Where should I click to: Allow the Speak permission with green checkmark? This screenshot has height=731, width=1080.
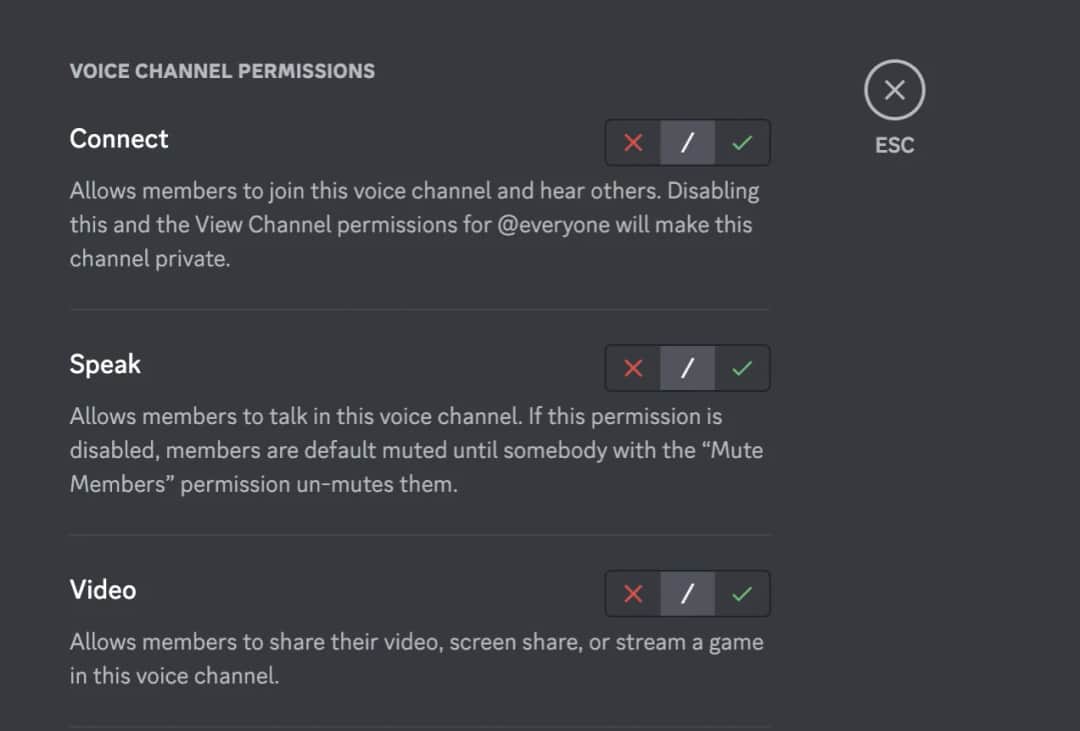click(741, 368)
